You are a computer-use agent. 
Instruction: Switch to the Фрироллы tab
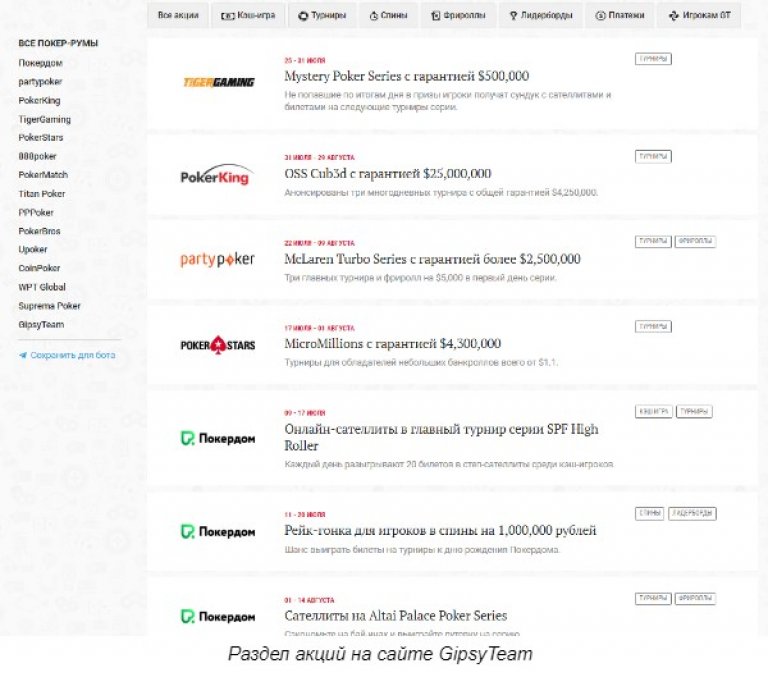click(458, 15)
